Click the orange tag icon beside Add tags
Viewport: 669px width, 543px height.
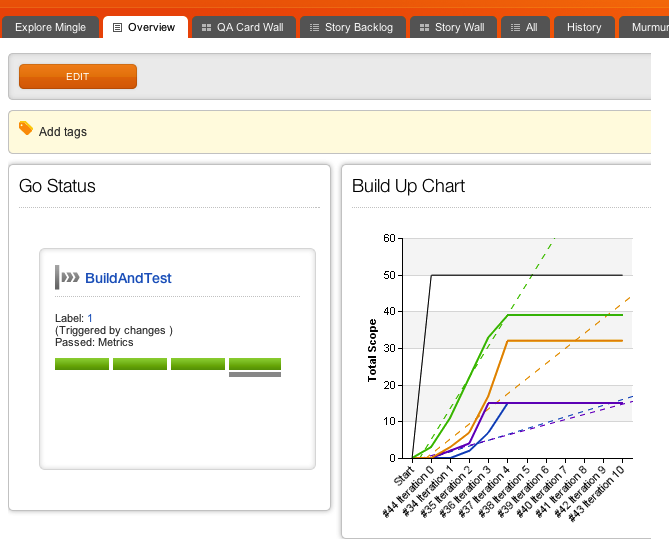(26, 129)
